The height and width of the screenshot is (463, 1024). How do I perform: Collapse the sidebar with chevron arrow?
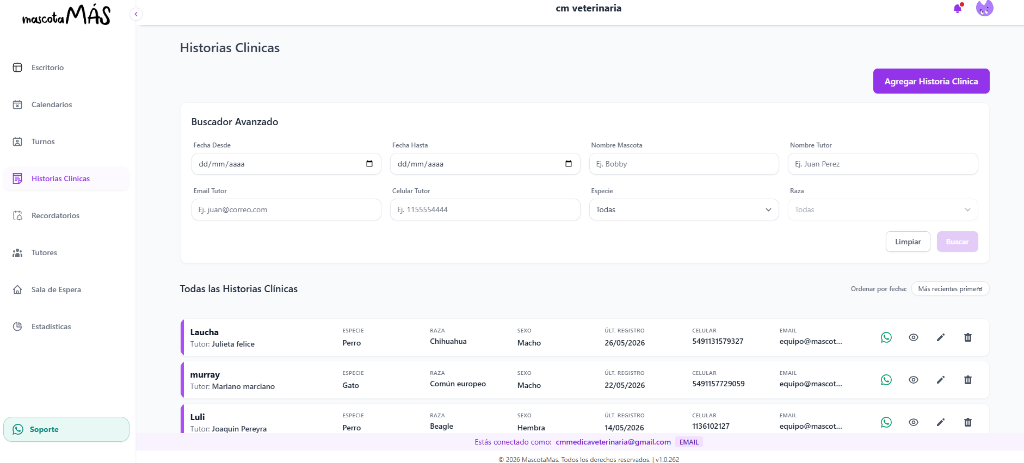136,14
